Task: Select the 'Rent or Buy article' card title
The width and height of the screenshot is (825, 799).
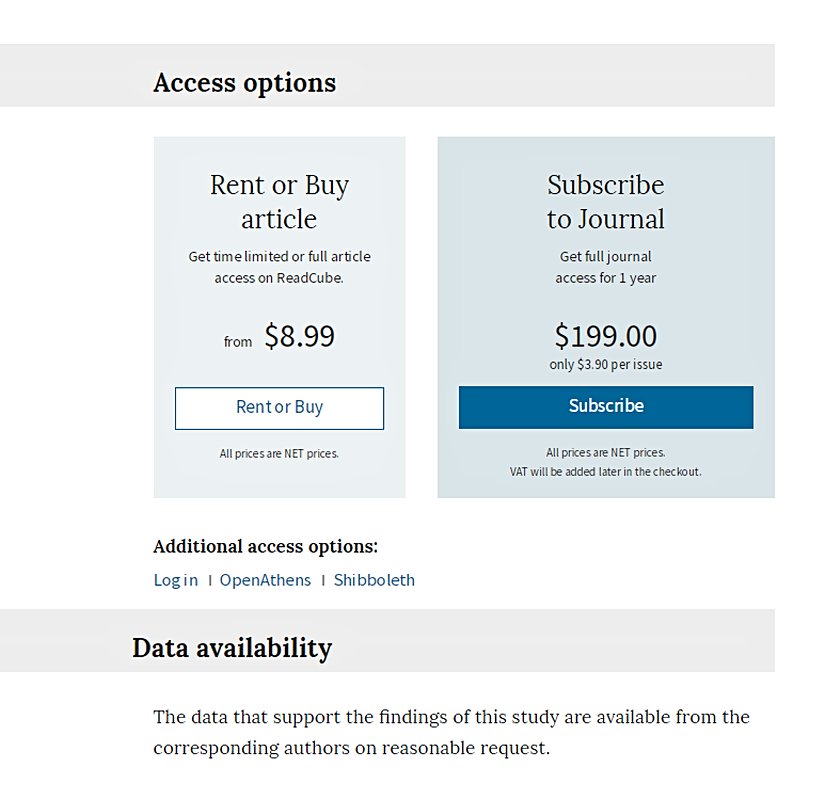Action: pyautogui.click(x=279, y=202)
